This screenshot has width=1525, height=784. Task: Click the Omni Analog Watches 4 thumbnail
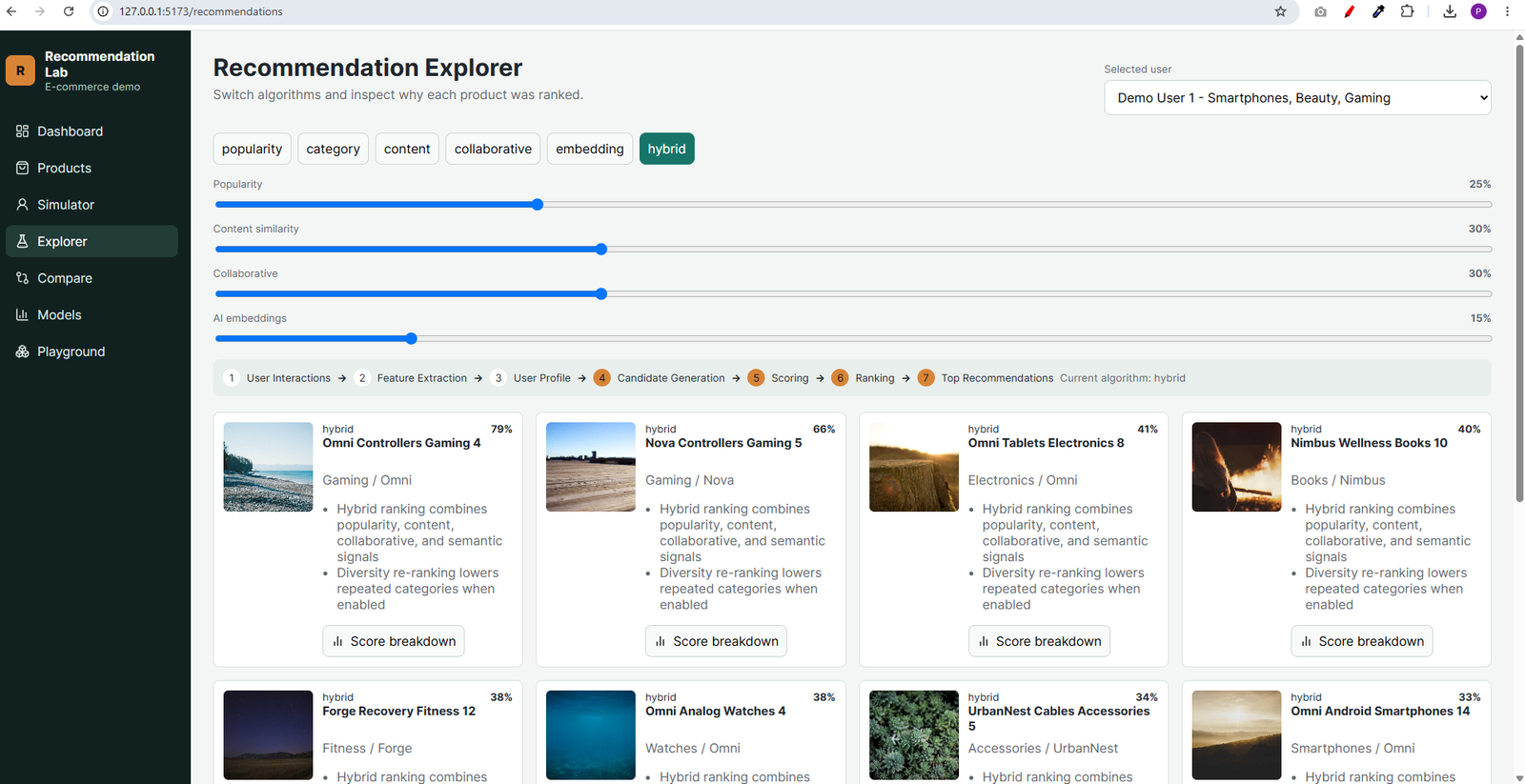pos(591,735)
